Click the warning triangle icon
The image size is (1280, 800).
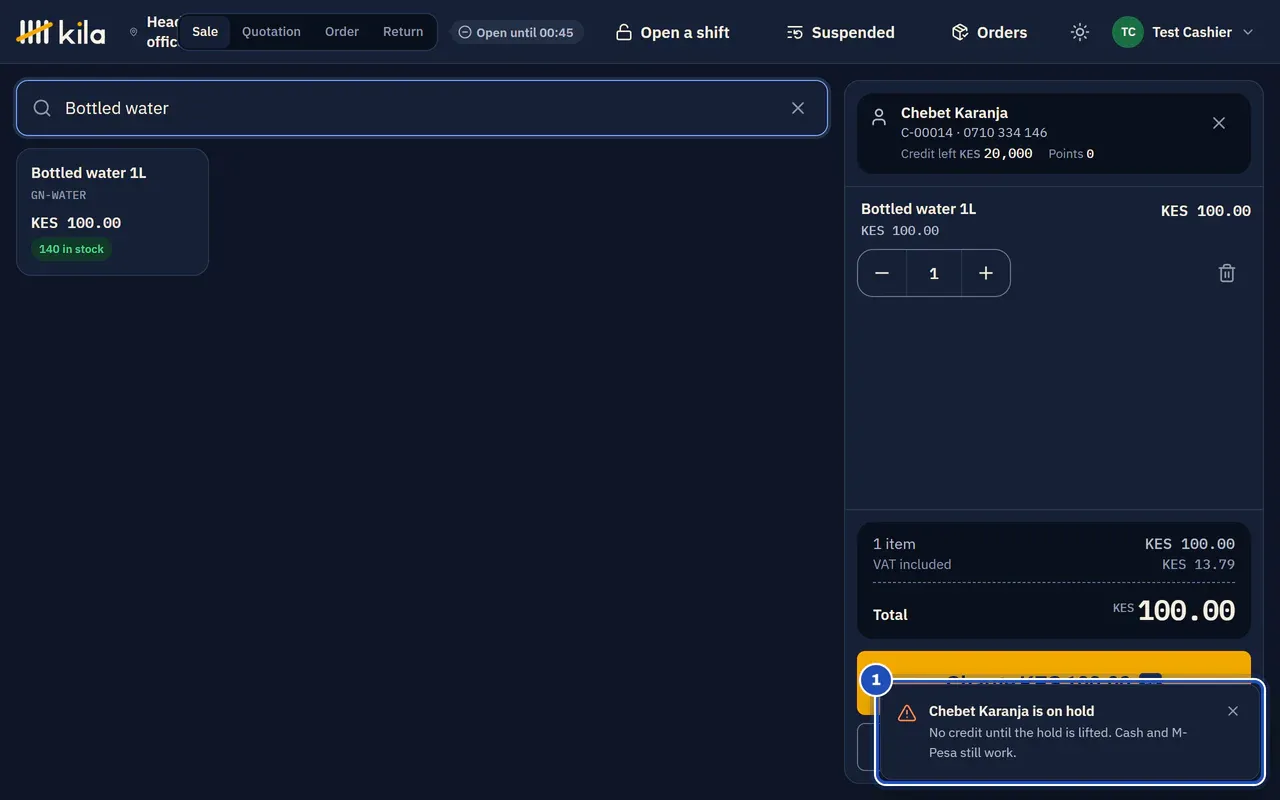click(907, 713)
